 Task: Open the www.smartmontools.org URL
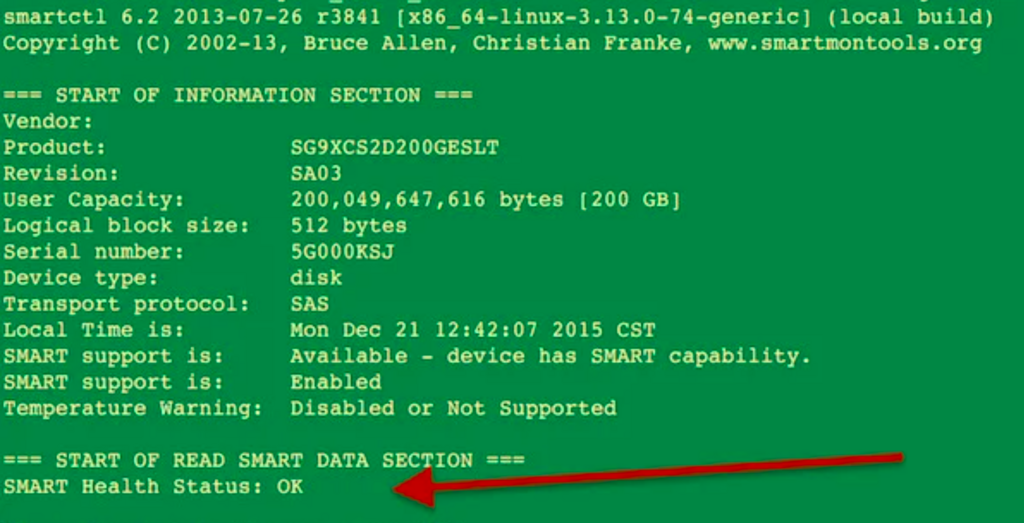(x=844, y=44)
